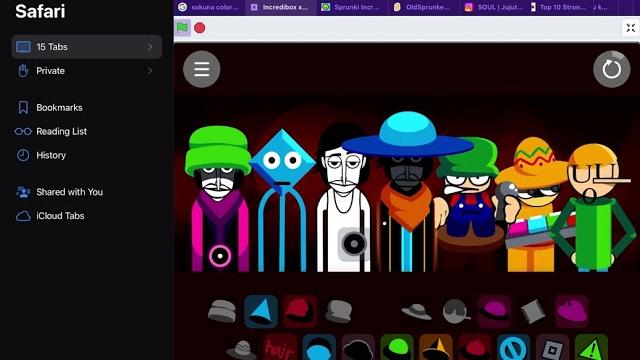Switch to the 'Incredibox x...' tab
Image resolution: width=640 pixels, height=360 pixels.
pos(280,7)
